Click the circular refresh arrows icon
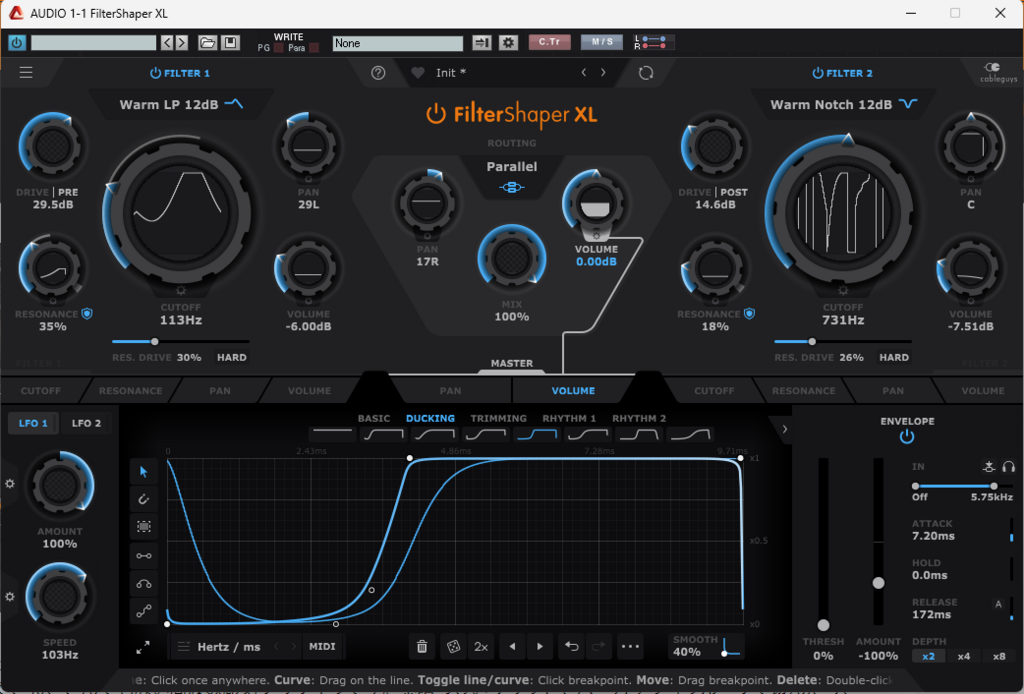Image resolution: width=1024 pixels, height=694 pixels. pos(646,73)
